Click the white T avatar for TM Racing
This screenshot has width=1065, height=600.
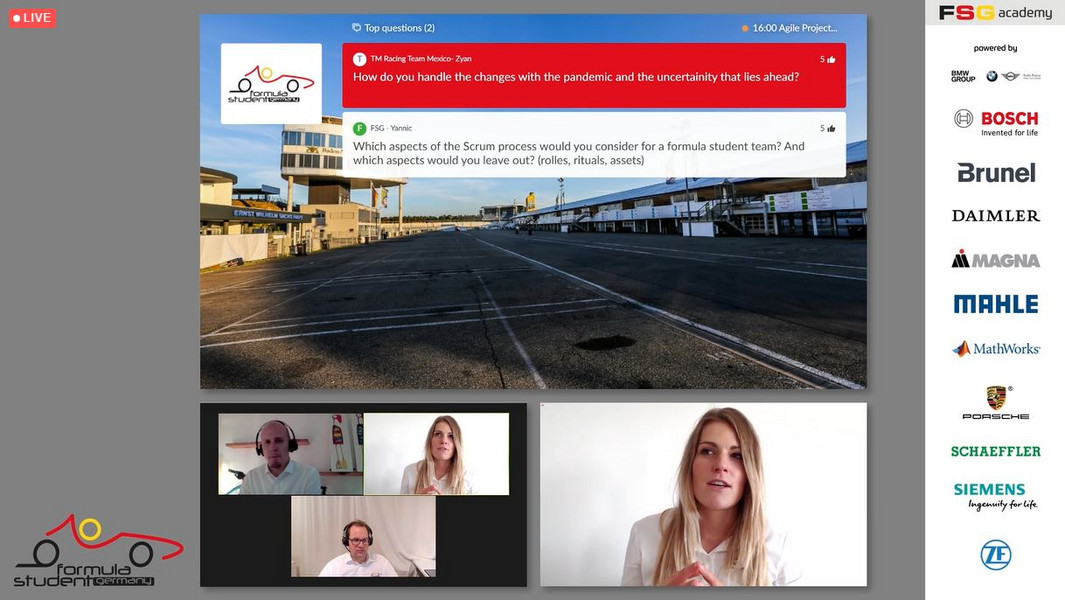coord(360,59)
